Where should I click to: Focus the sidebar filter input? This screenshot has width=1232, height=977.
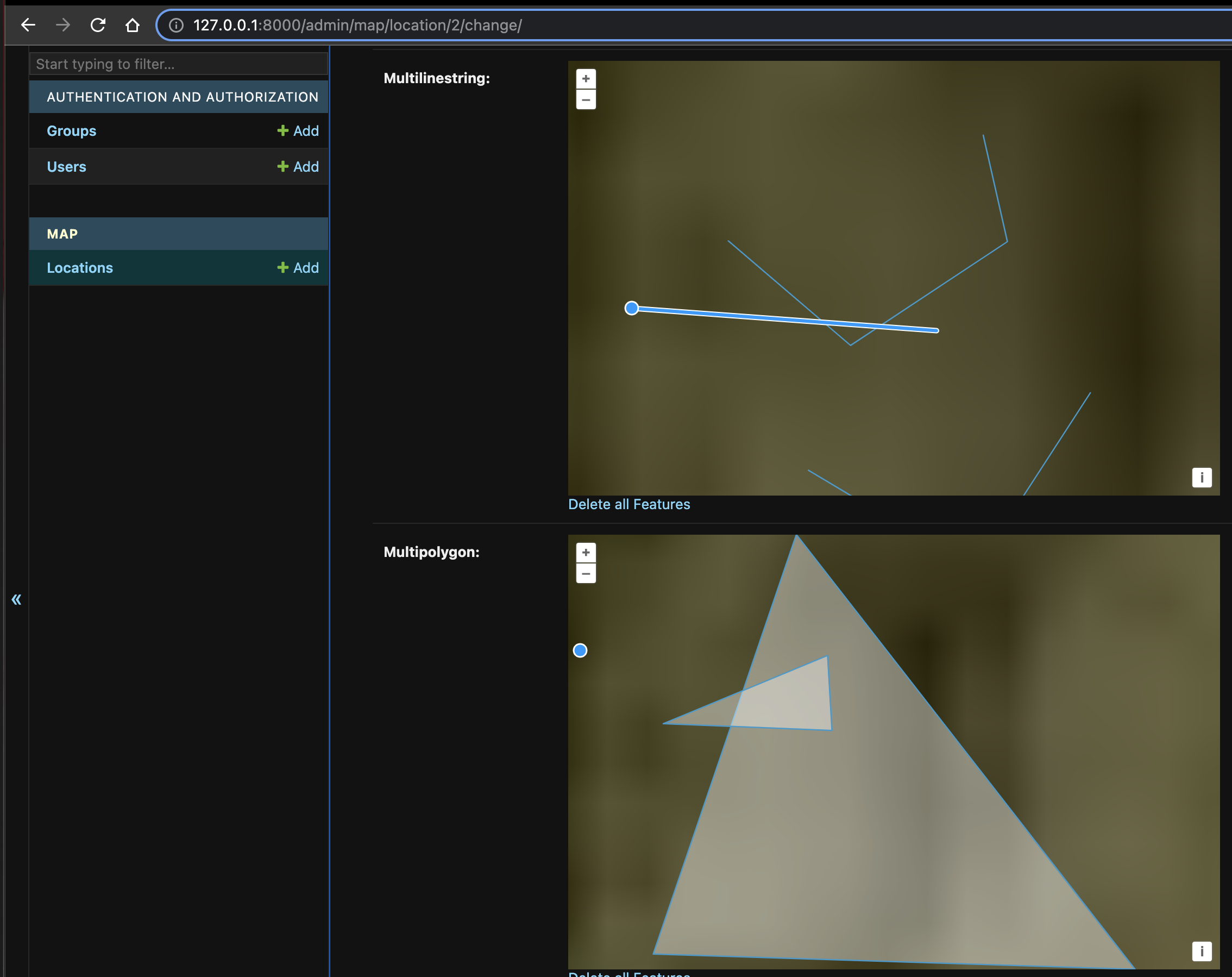click(x=178, y=64)
